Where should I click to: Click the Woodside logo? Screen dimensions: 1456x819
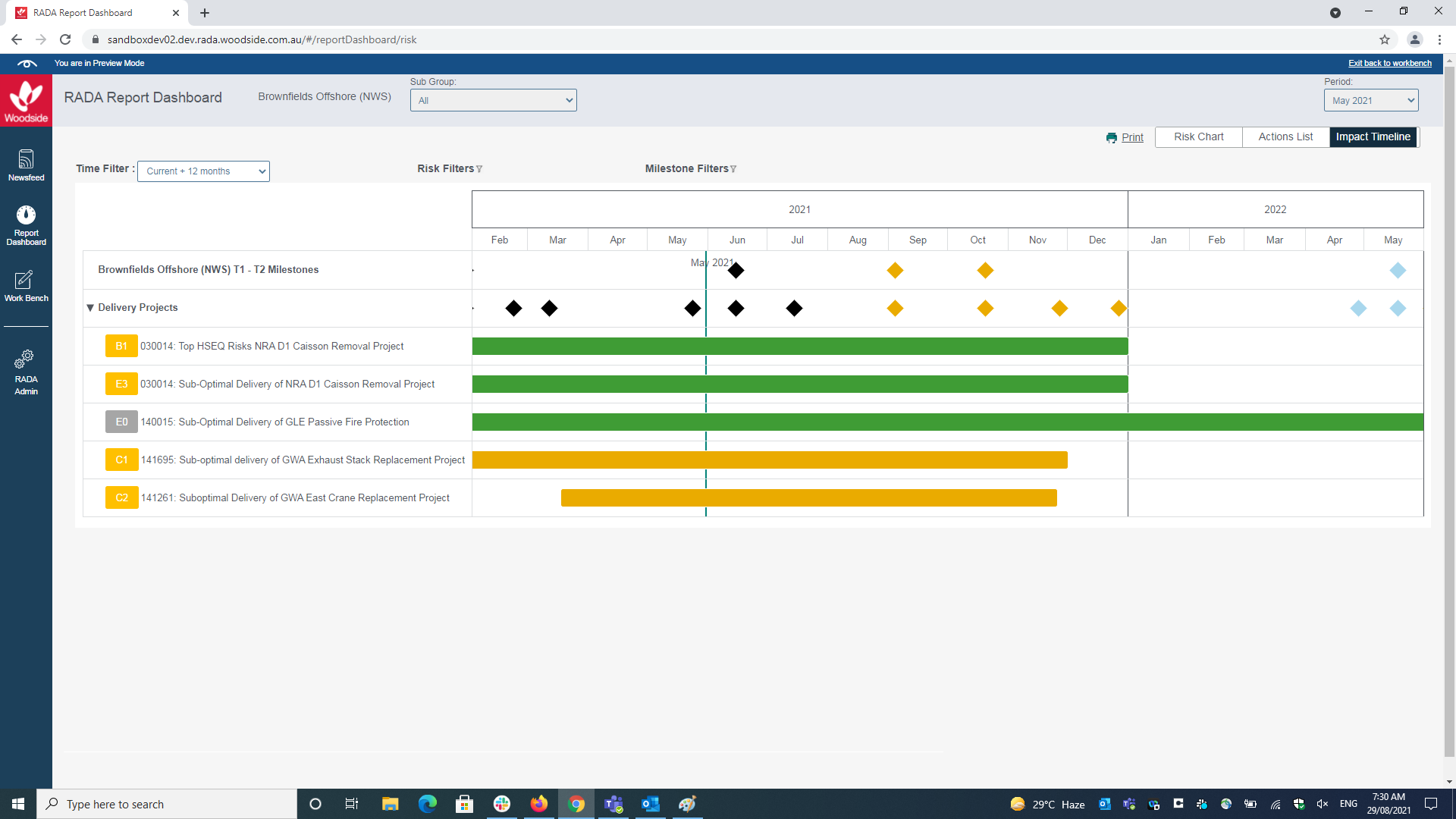(x=26, y=101)
